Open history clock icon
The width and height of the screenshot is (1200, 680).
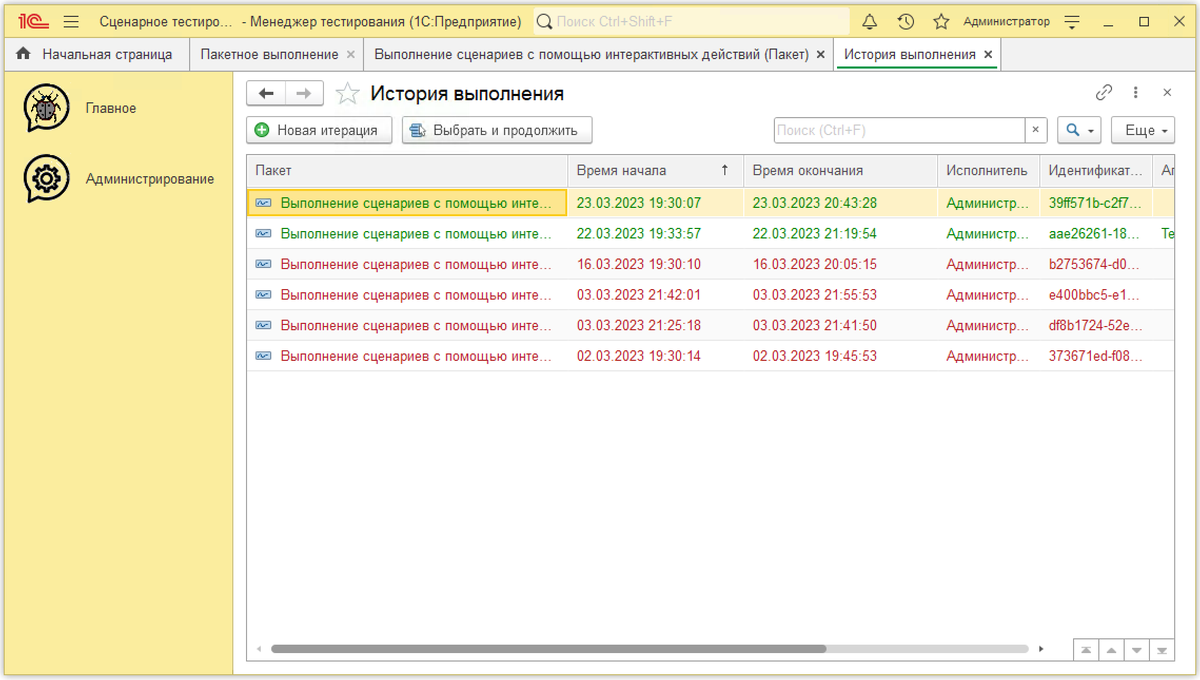coord(906,22)
